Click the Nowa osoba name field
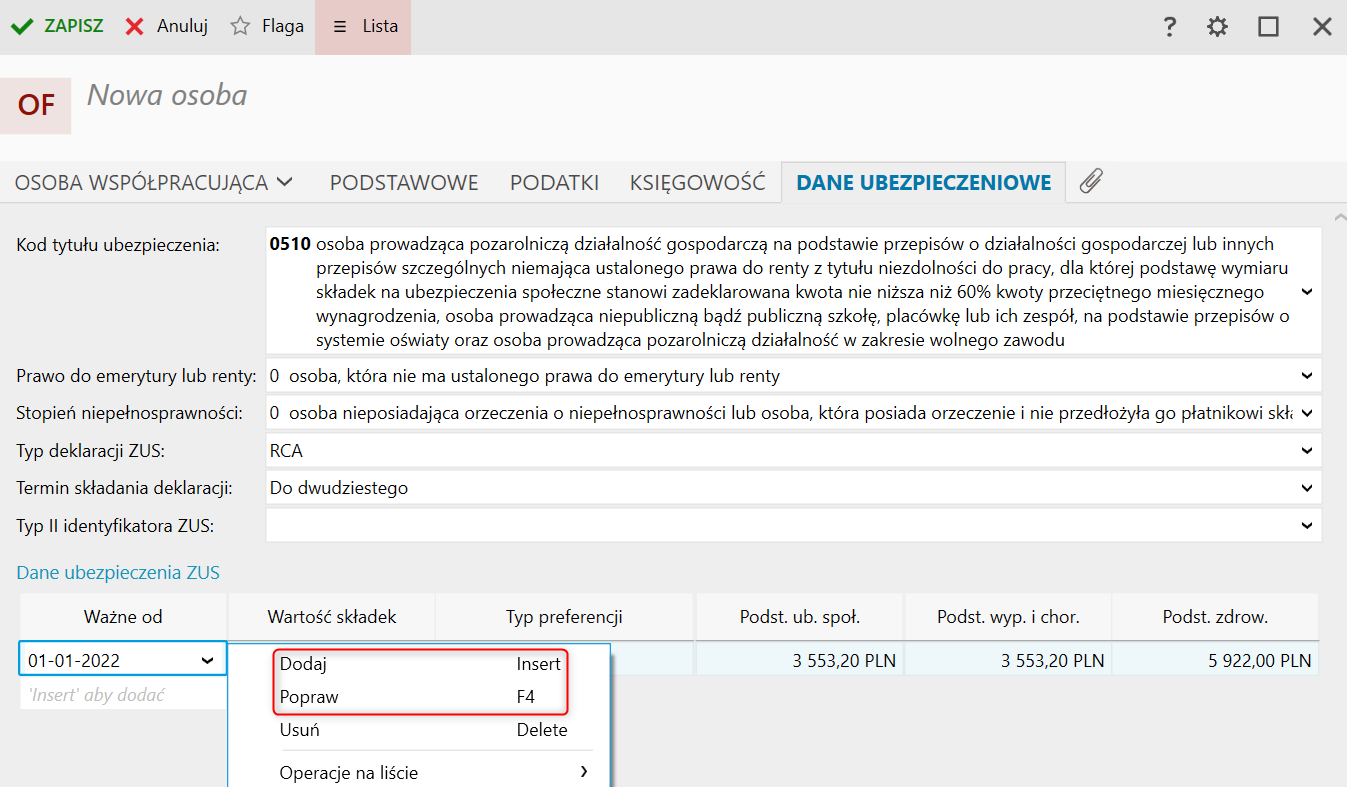Screen dimensions: 1347x787 pos(167,95)
